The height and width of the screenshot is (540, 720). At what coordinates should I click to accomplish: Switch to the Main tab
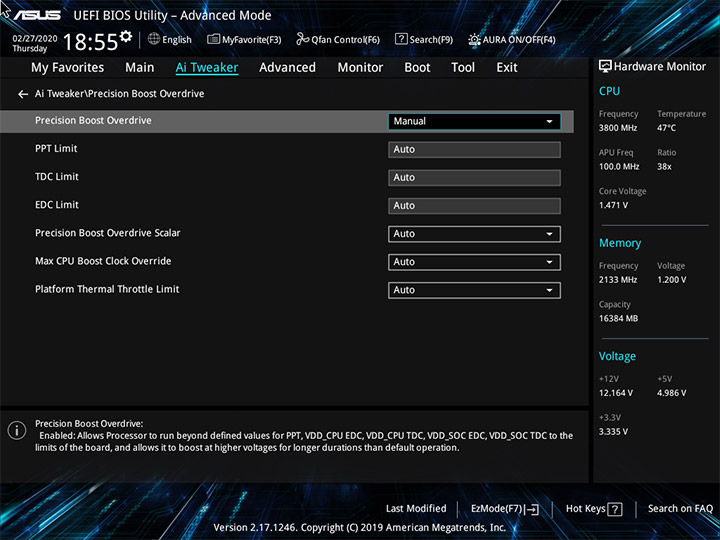tap(140, 68)
